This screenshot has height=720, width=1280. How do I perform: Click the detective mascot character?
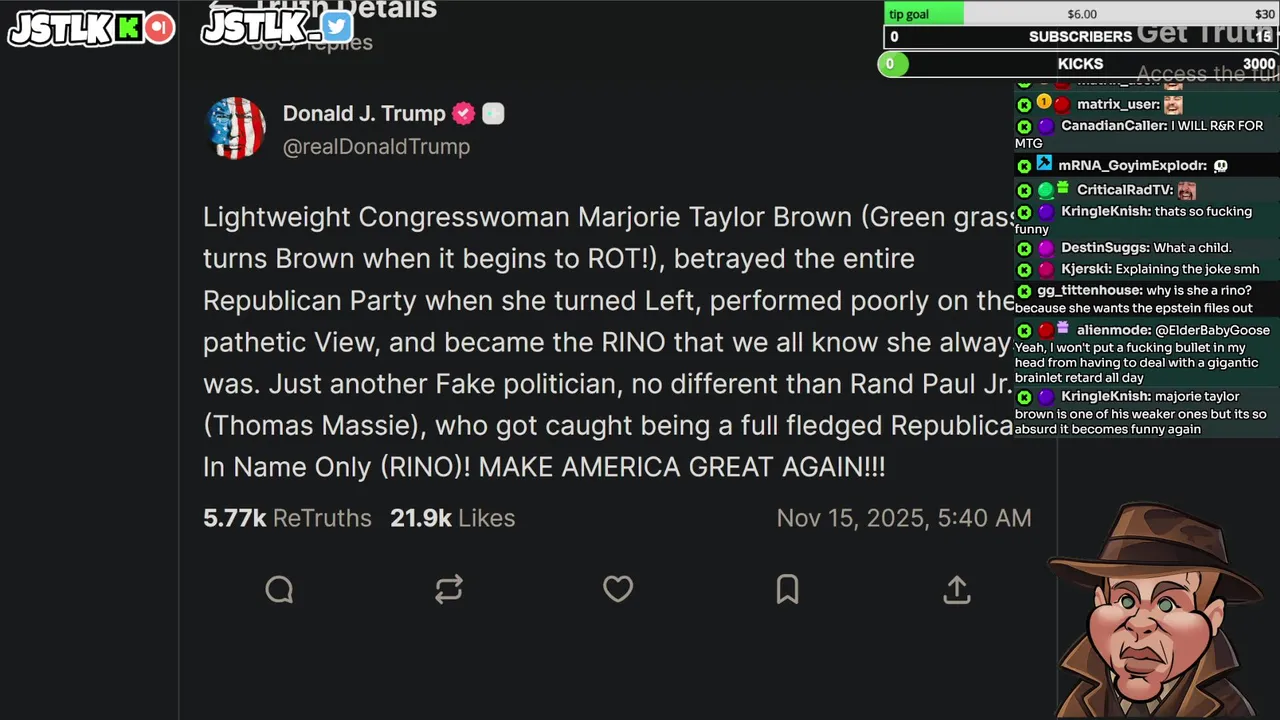[1155, 610]
